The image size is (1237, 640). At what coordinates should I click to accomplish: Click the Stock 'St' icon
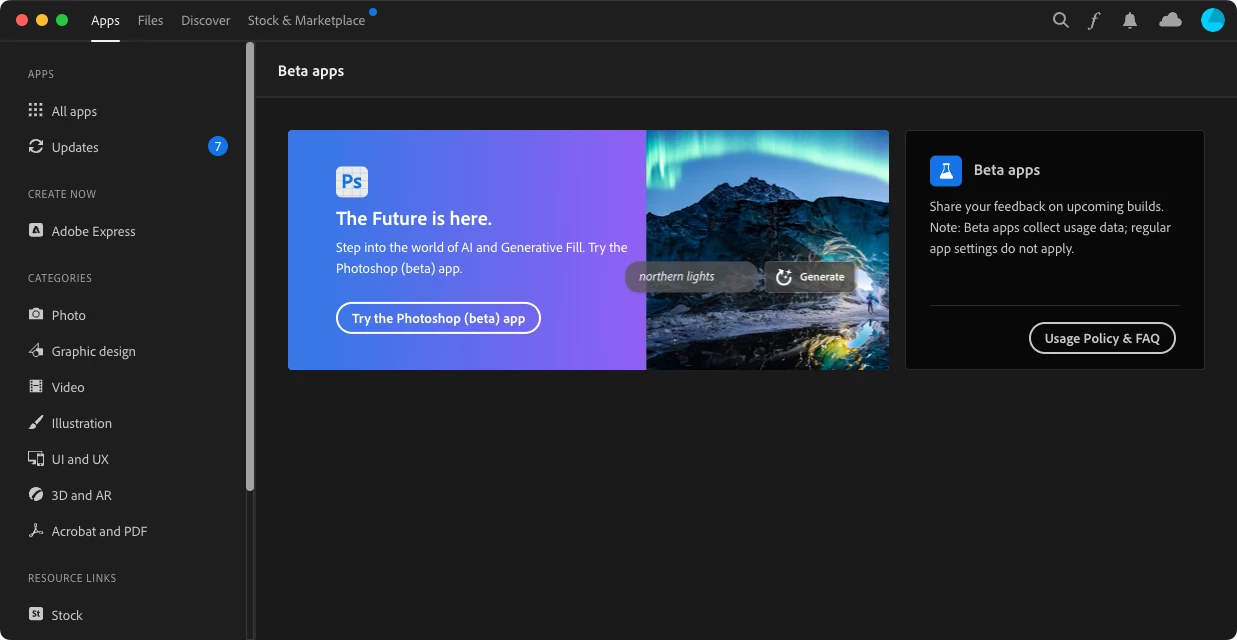pos(36,614)
